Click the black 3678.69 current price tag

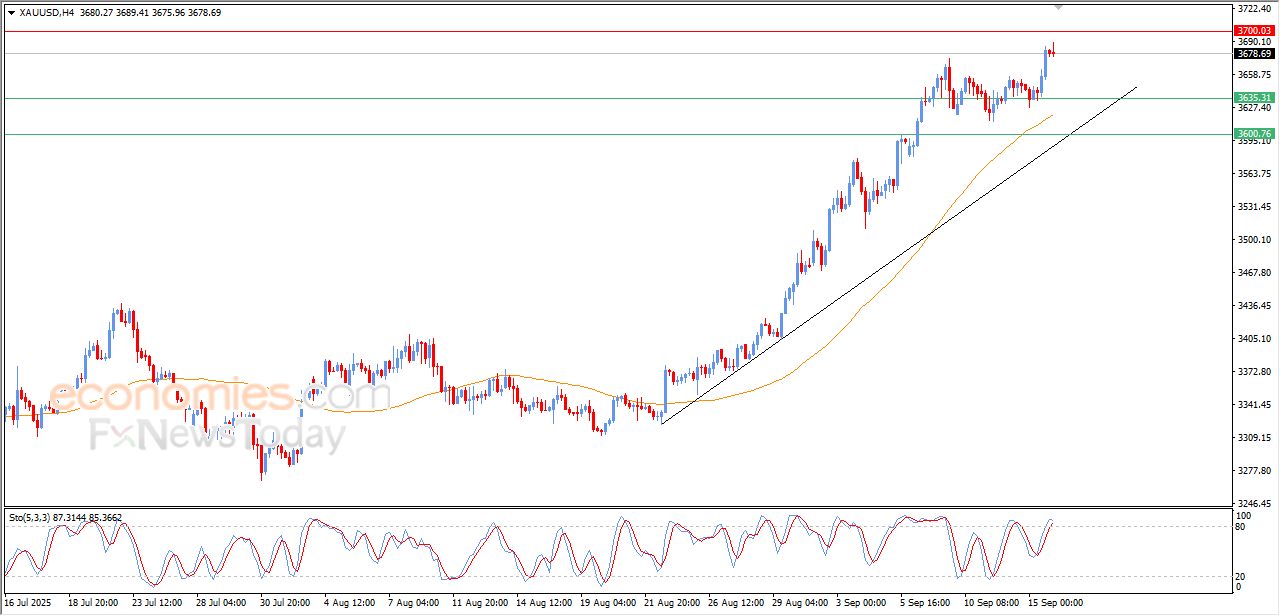(x=1253, y=54)
